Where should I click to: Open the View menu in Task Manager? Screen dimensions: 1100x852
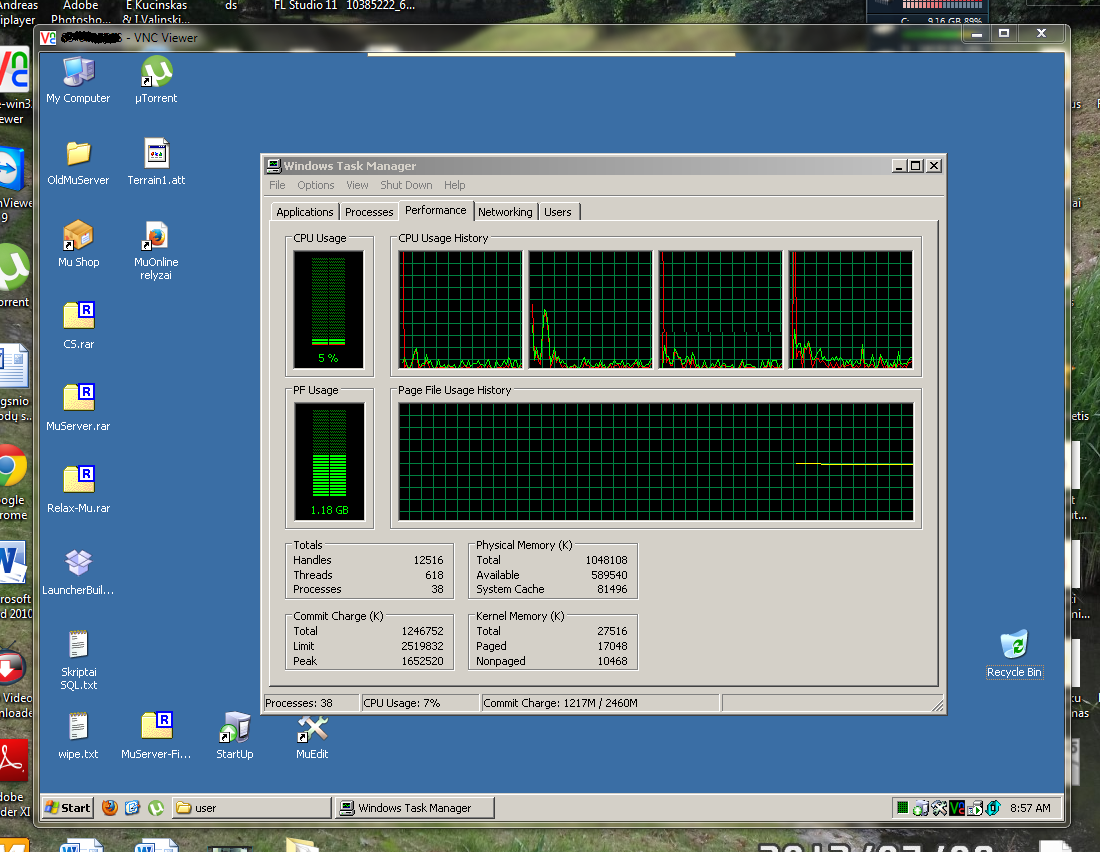[x=357, y=185]
